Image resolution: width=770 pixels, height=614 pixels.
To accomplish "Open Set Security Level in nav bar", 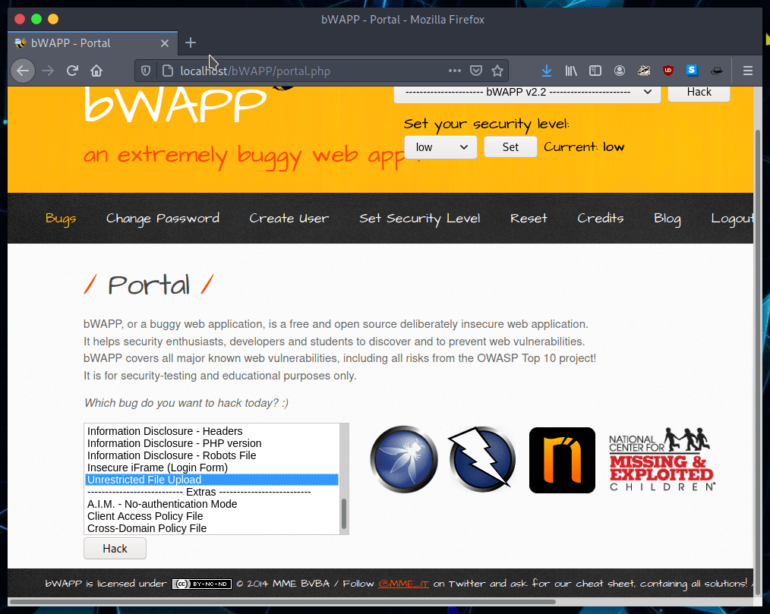I will click(x=420, y=218).
